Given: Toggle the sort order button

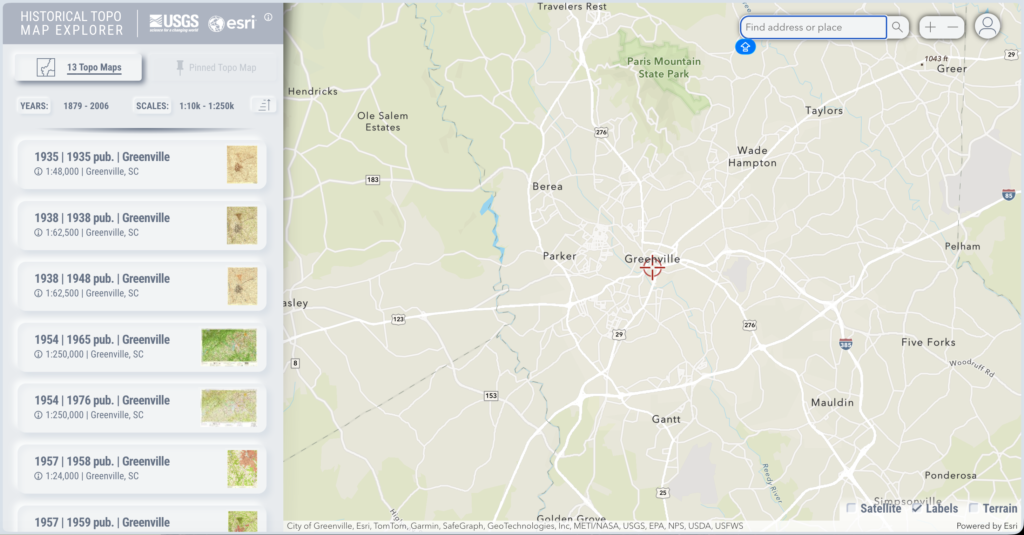Looking at the screenshot, I should (x=262, y=105).
